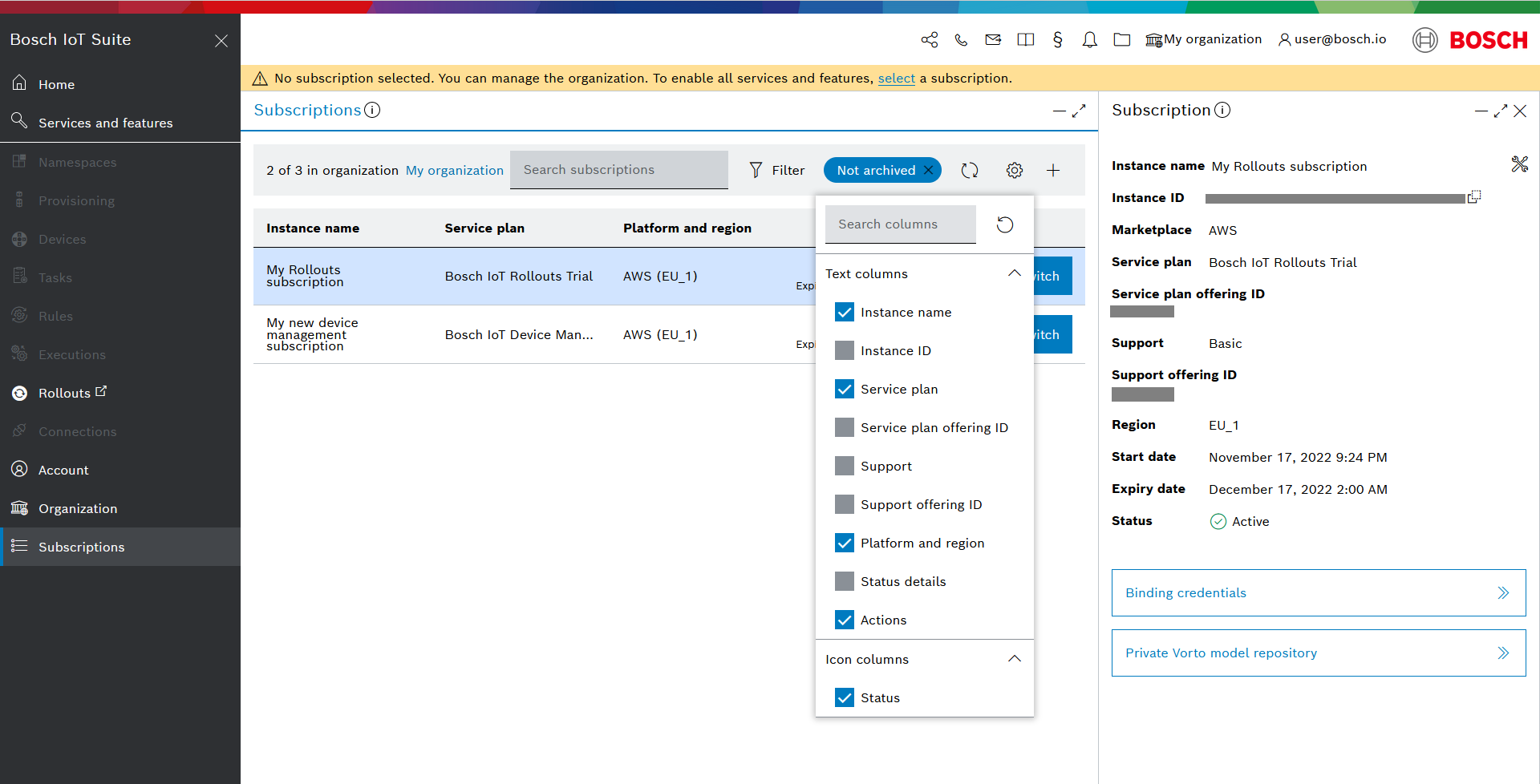Expand Subscriptions panel to full view

1079,111
